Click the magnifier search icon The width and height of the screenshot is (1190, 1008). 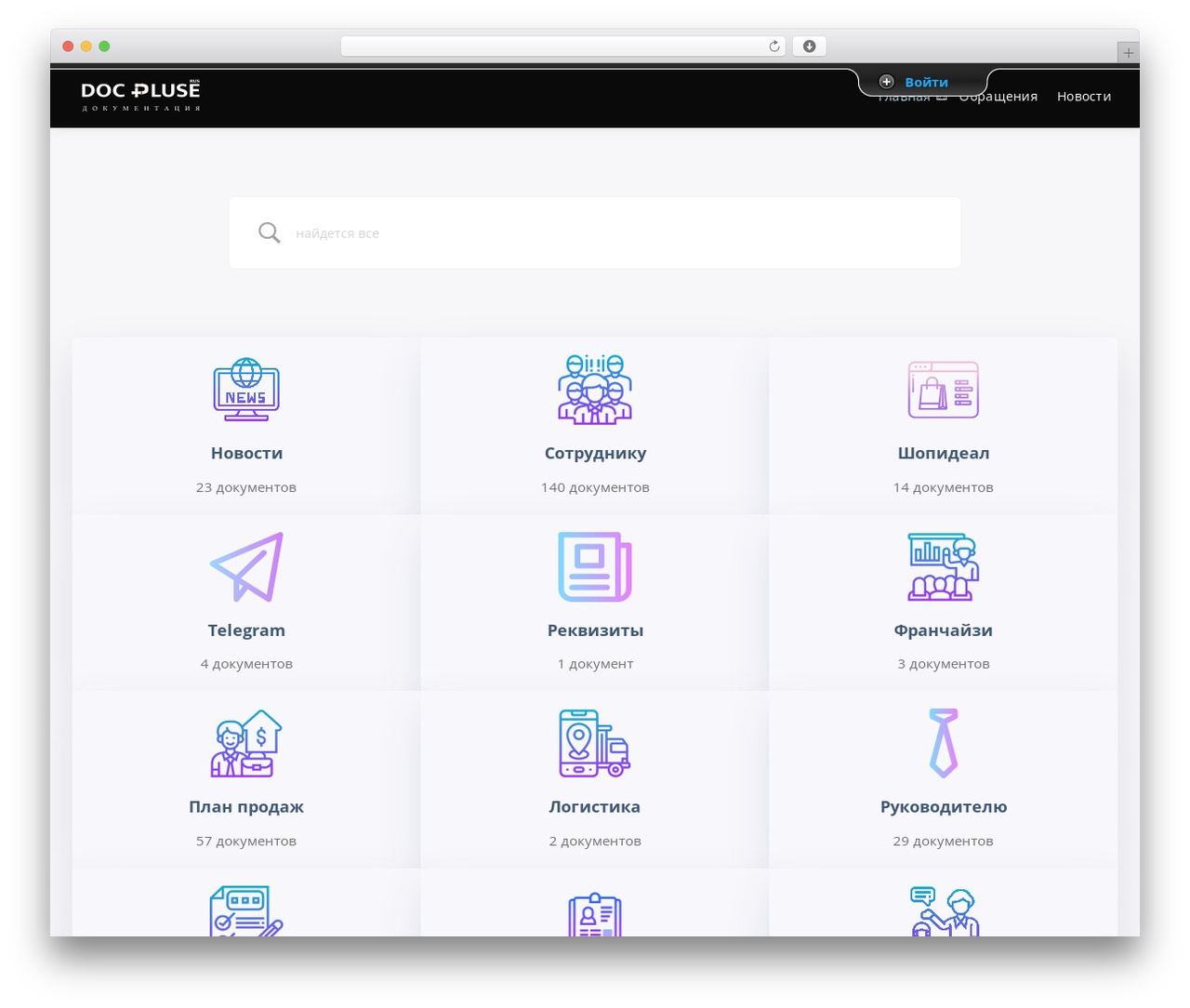[270, 232]
